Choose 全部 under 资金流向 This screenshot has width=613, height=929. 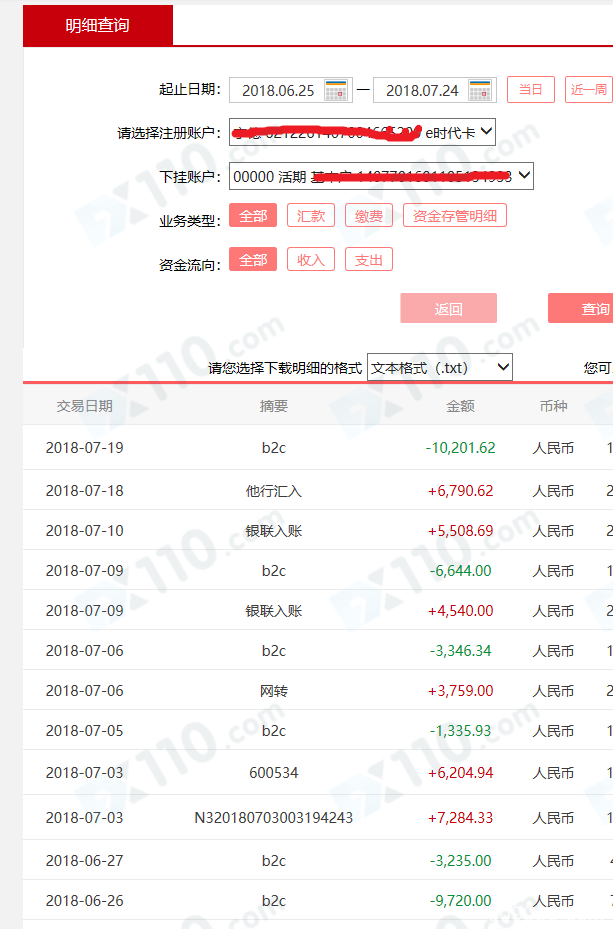click(253, 260)
